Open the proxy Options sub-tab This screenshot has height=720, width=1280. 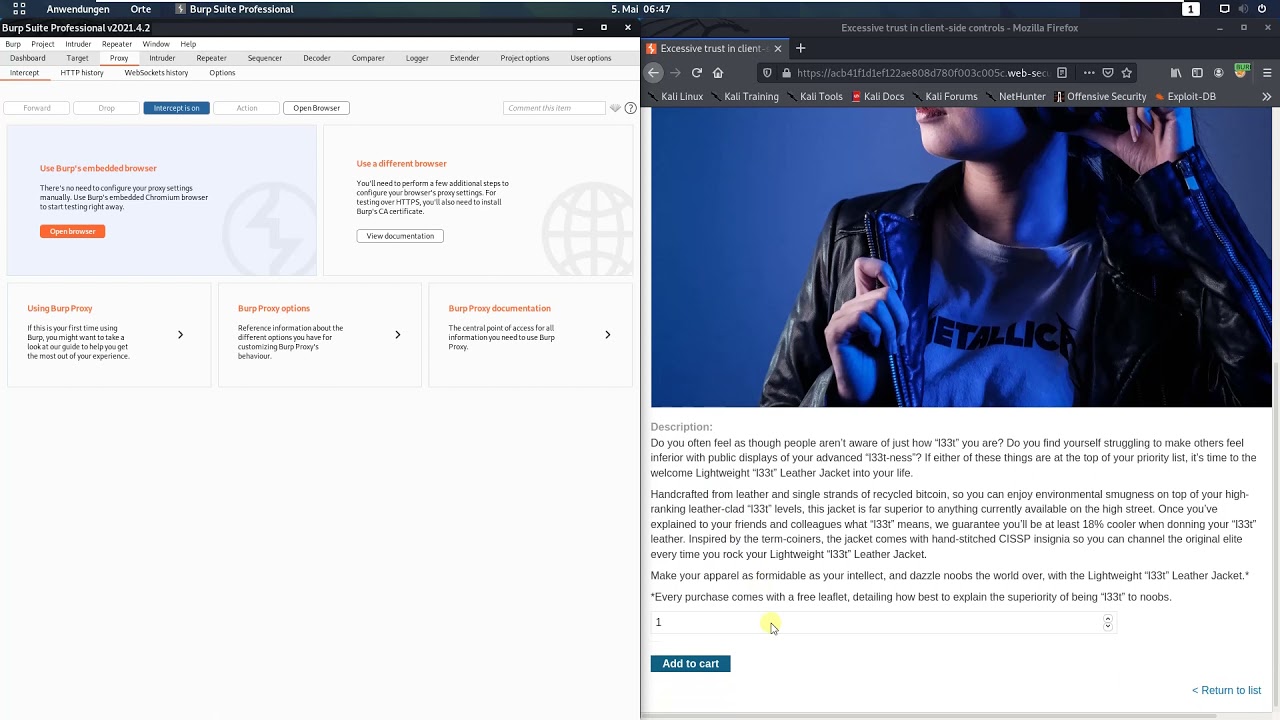coord(222,73)
